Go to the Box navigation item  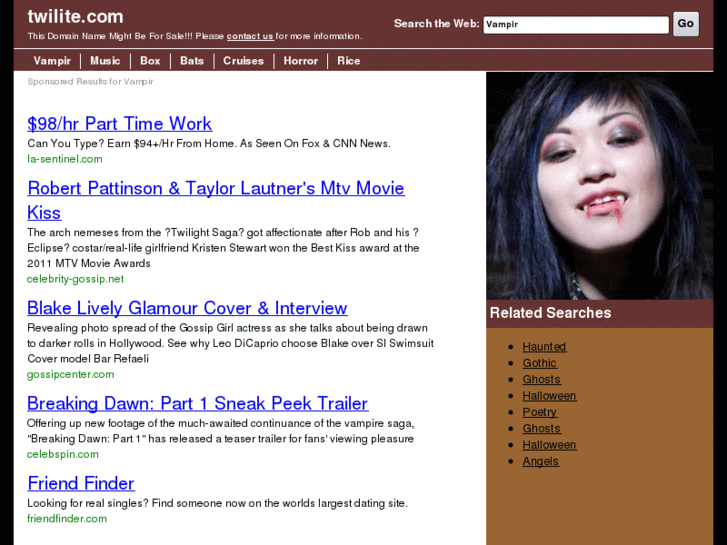tap(150, 61)
